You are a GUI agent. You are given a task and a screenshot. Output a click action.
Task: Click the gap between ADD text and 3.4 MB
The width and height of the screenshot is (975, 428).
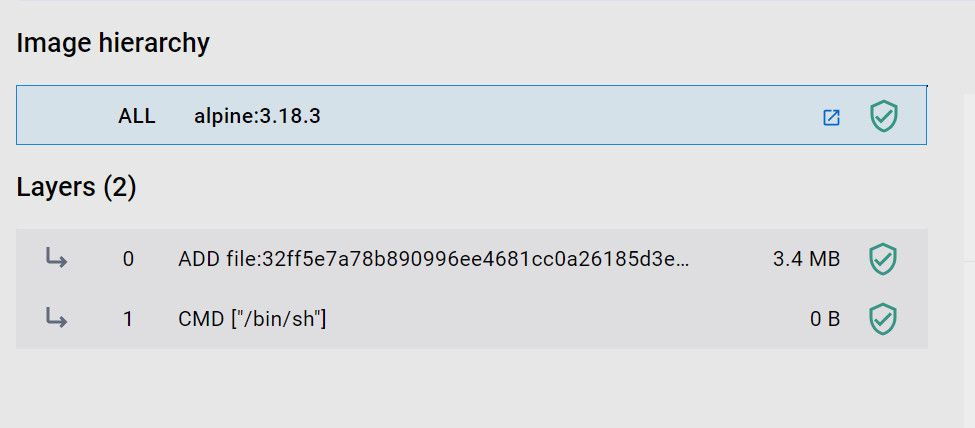(730, 259)
